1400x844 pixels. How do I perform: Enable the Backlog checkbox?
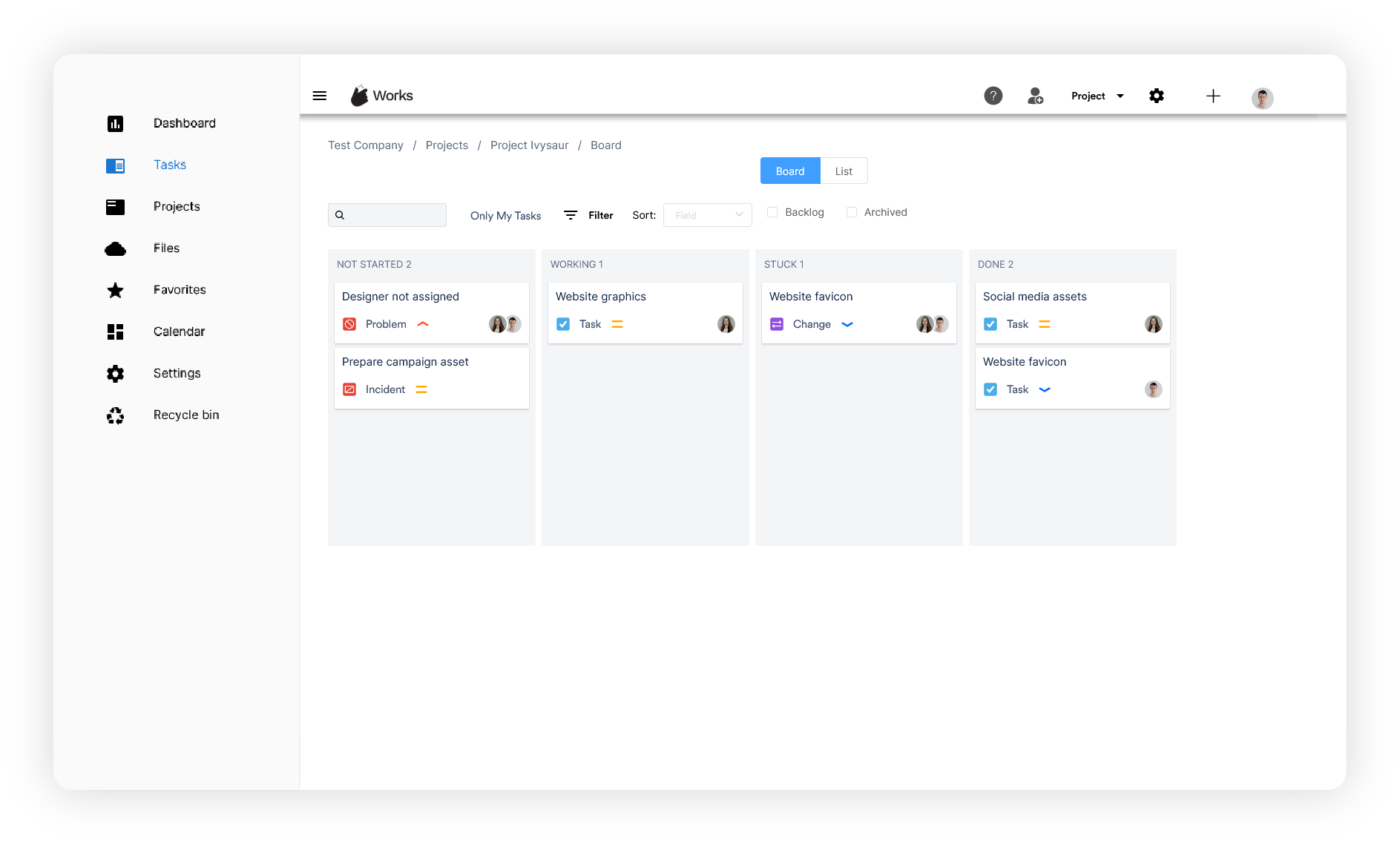coord(773,212)
